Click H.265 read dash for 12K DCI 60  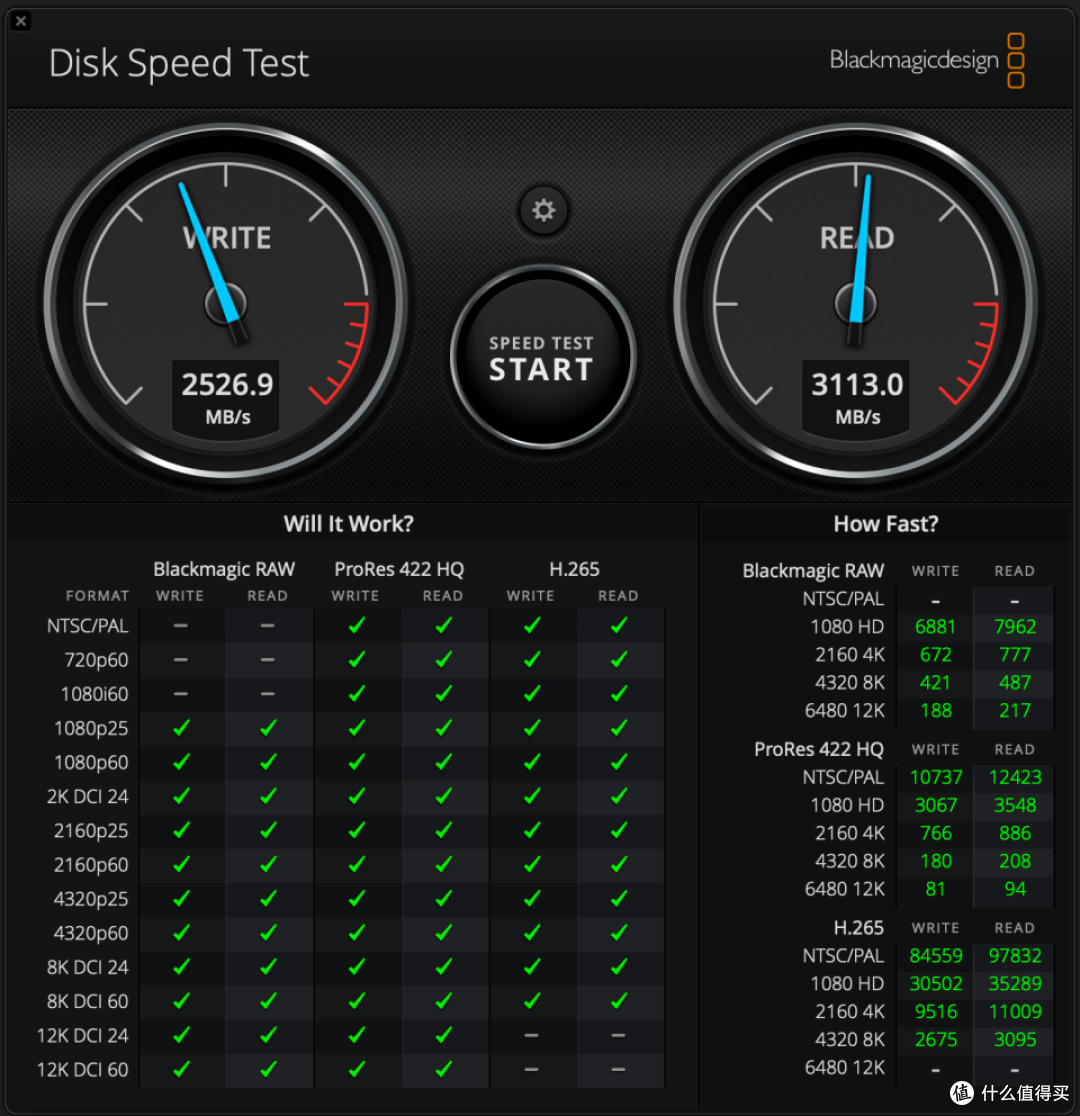tap(619, 1069)
